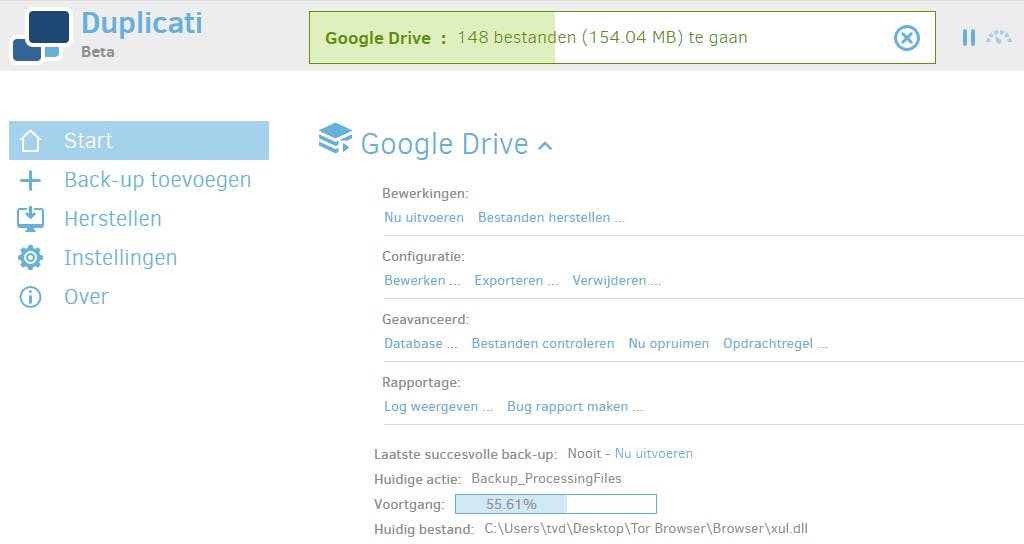Cancel the running Google Drive backup
The height and width of the screenshot is (544, 1024).
pos(906,38)
